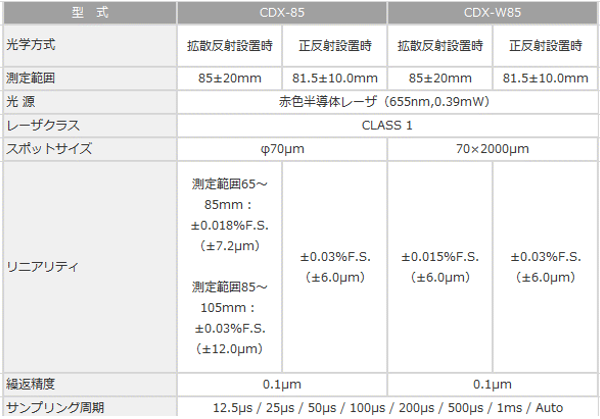Select the 70×2000μm spot size value
Screen dimensions: 600x419
click(x=493, y=148)
